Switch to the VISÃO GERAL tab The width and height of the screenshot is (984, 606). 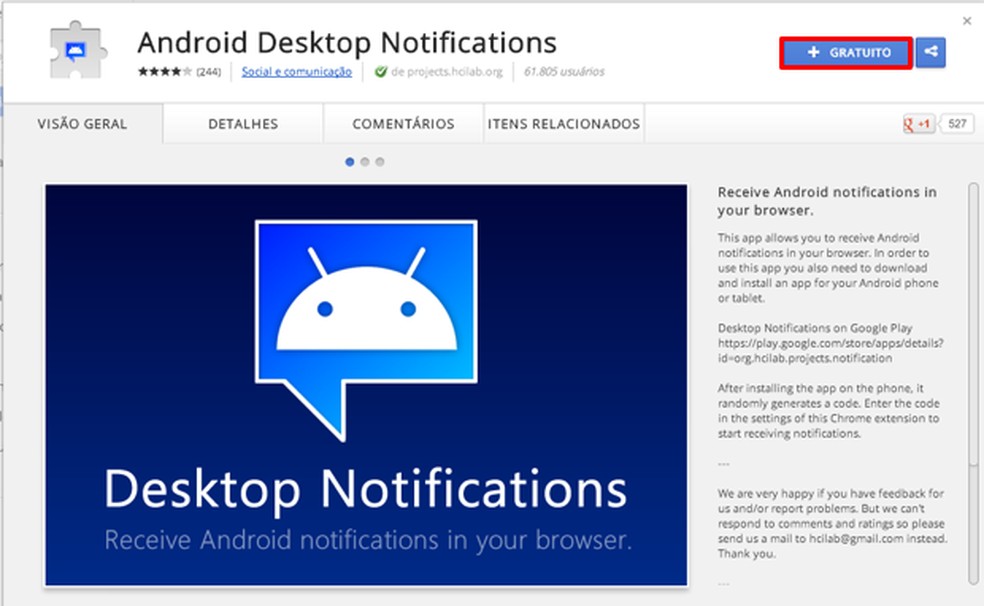point(82,124)
